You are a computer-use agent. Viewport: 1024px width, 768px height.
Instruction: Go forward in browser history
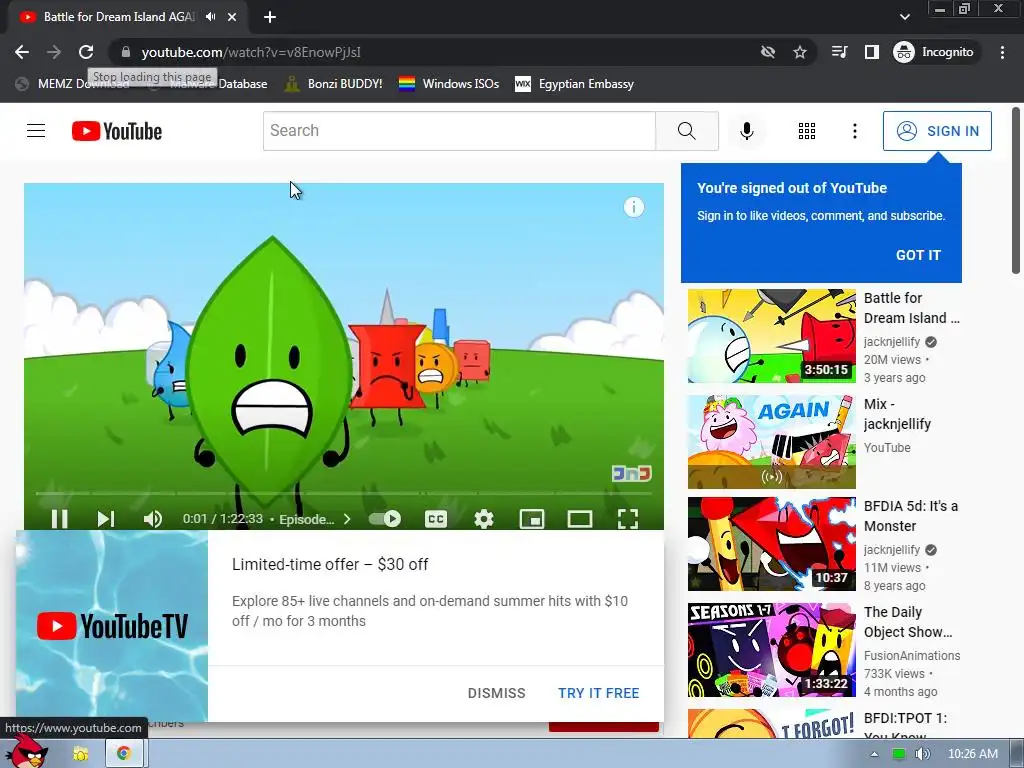point(54,52)
